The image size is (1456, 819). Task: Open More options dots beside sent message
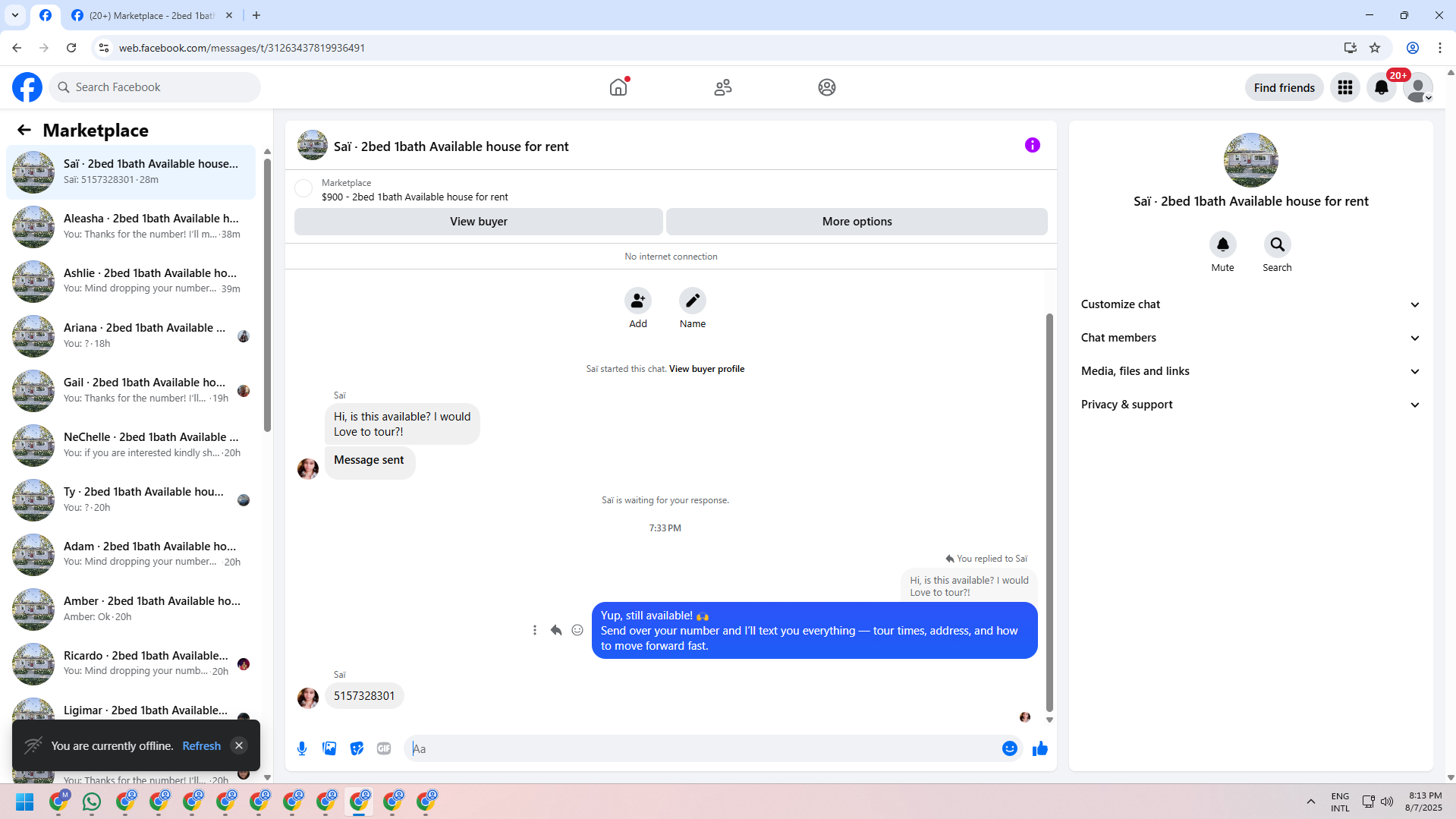tap(535, 630)
